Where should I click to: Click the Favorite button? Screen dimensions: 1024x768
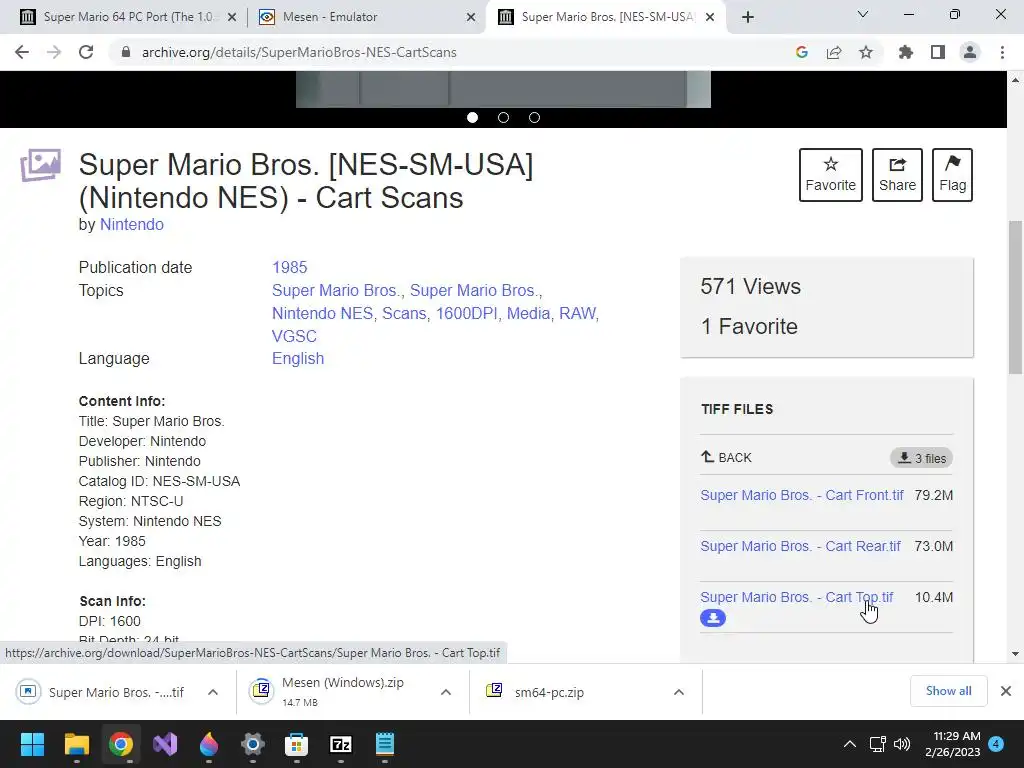click(x=831, y=175)
